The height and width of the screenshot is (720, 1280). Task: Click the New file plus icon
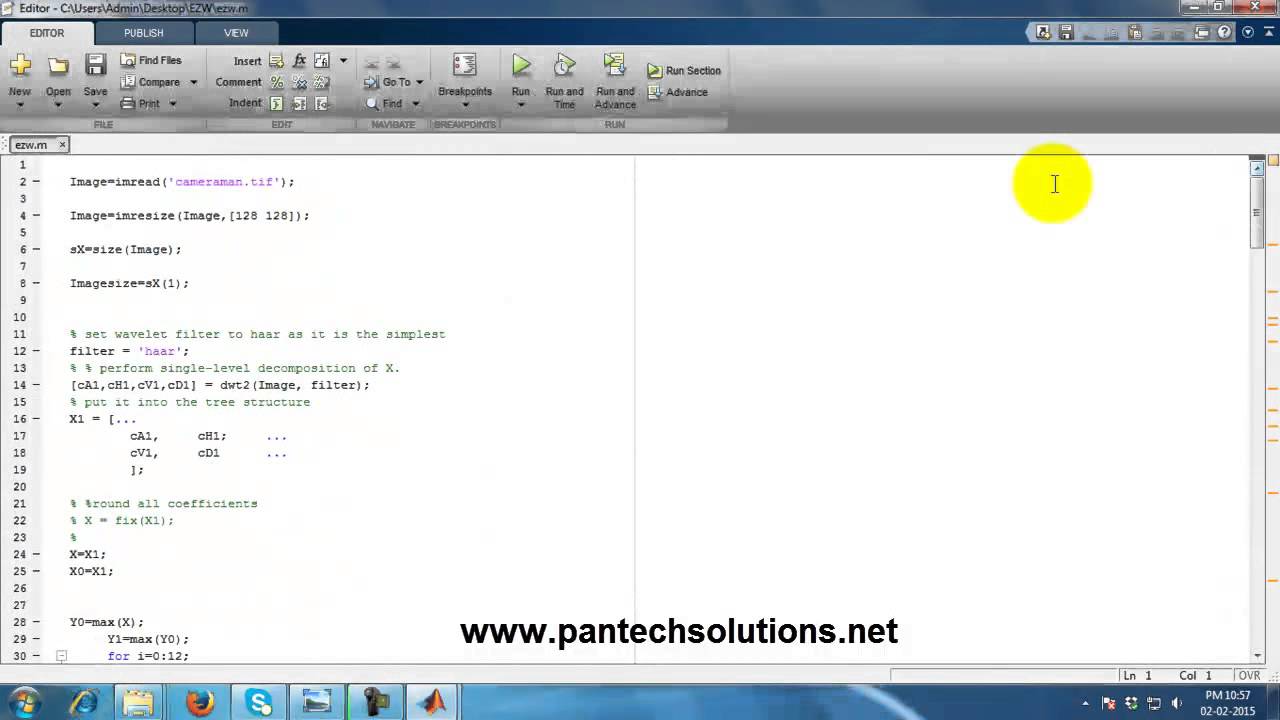tap(20, 65)
